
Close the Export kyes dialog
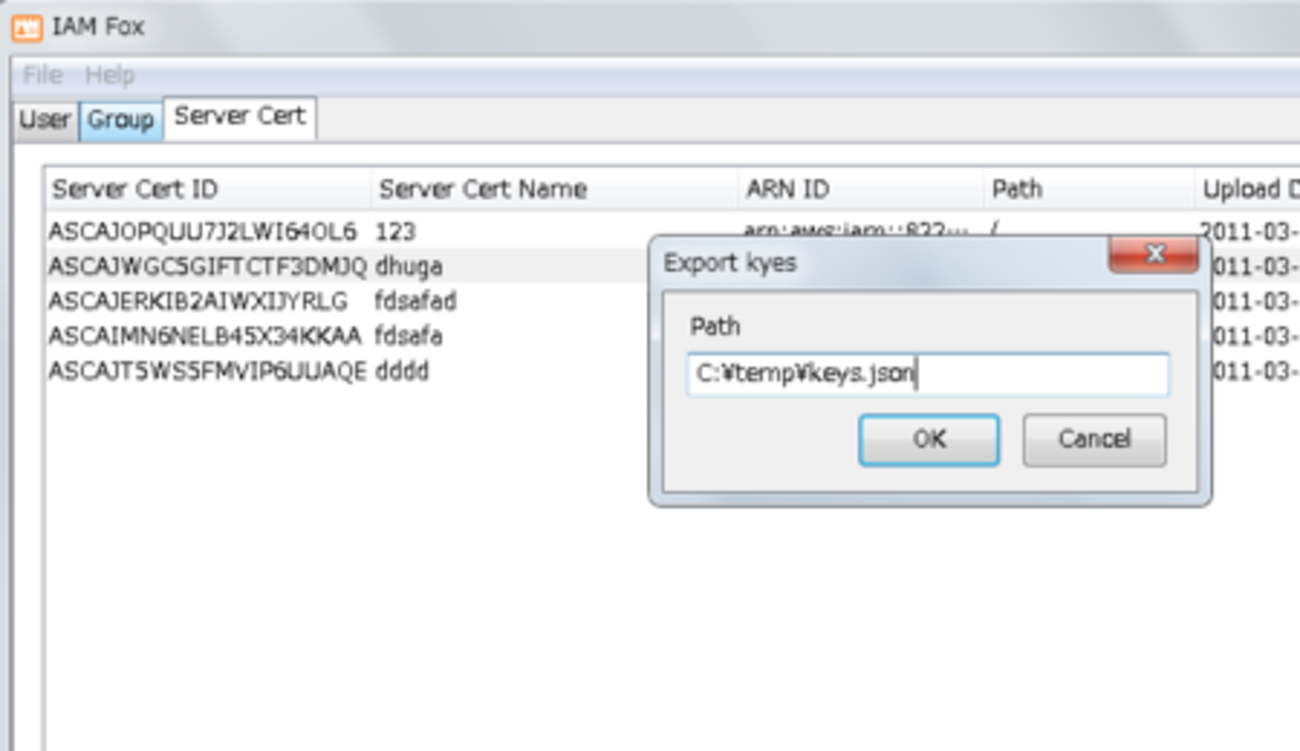tap(1154, 254)
